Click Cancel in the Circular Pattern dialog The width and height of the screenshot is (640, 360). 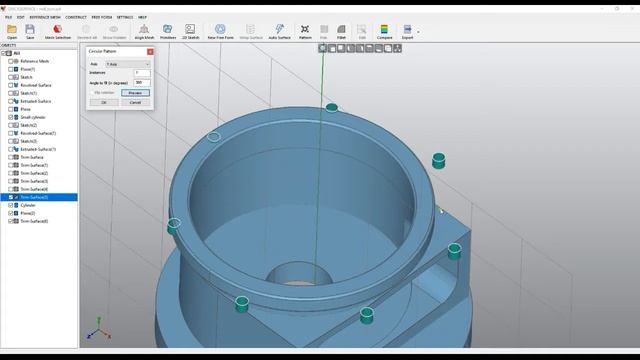coord(136,102)
